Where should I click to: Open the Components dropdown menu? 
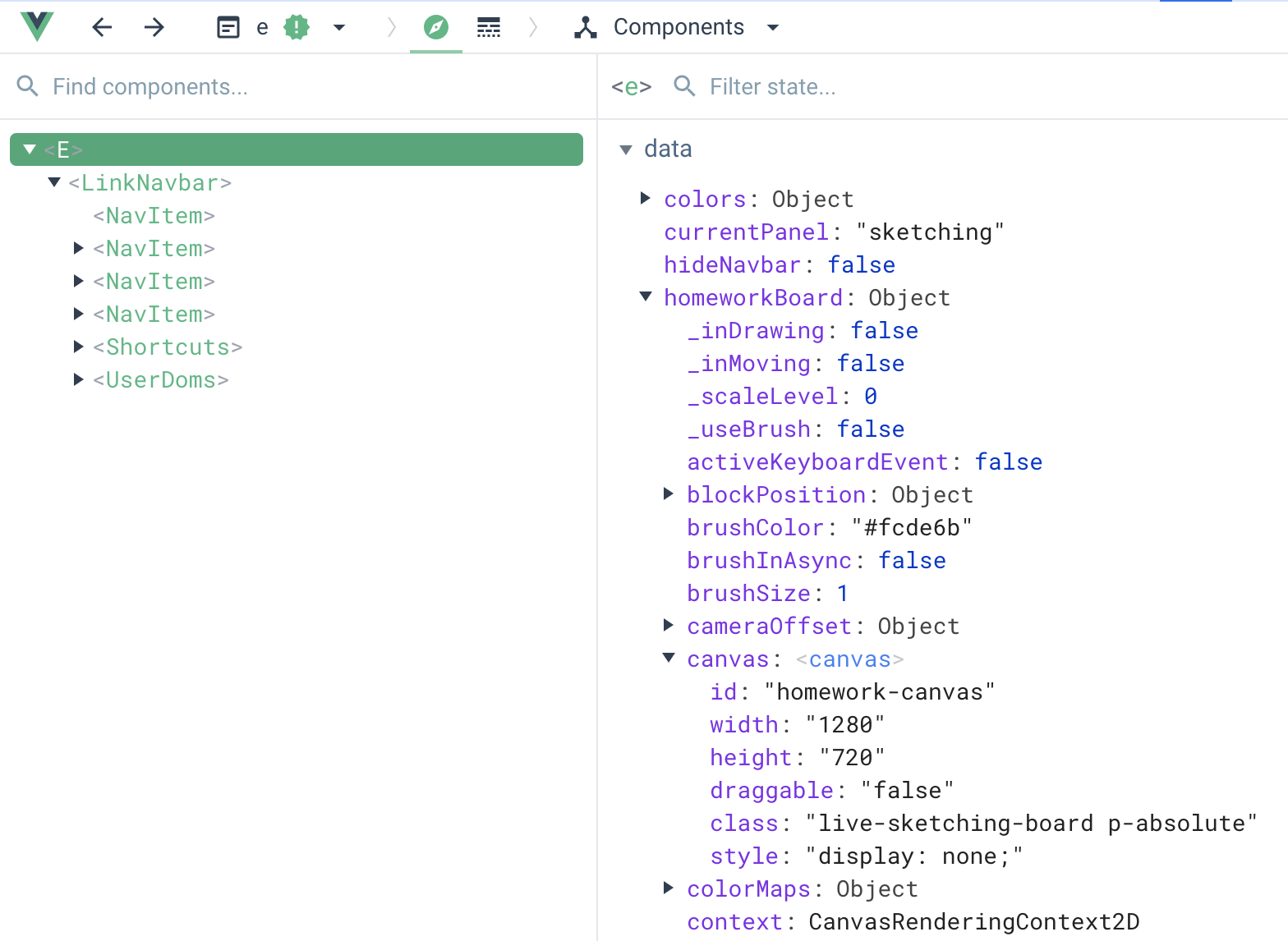pos(772,28)
